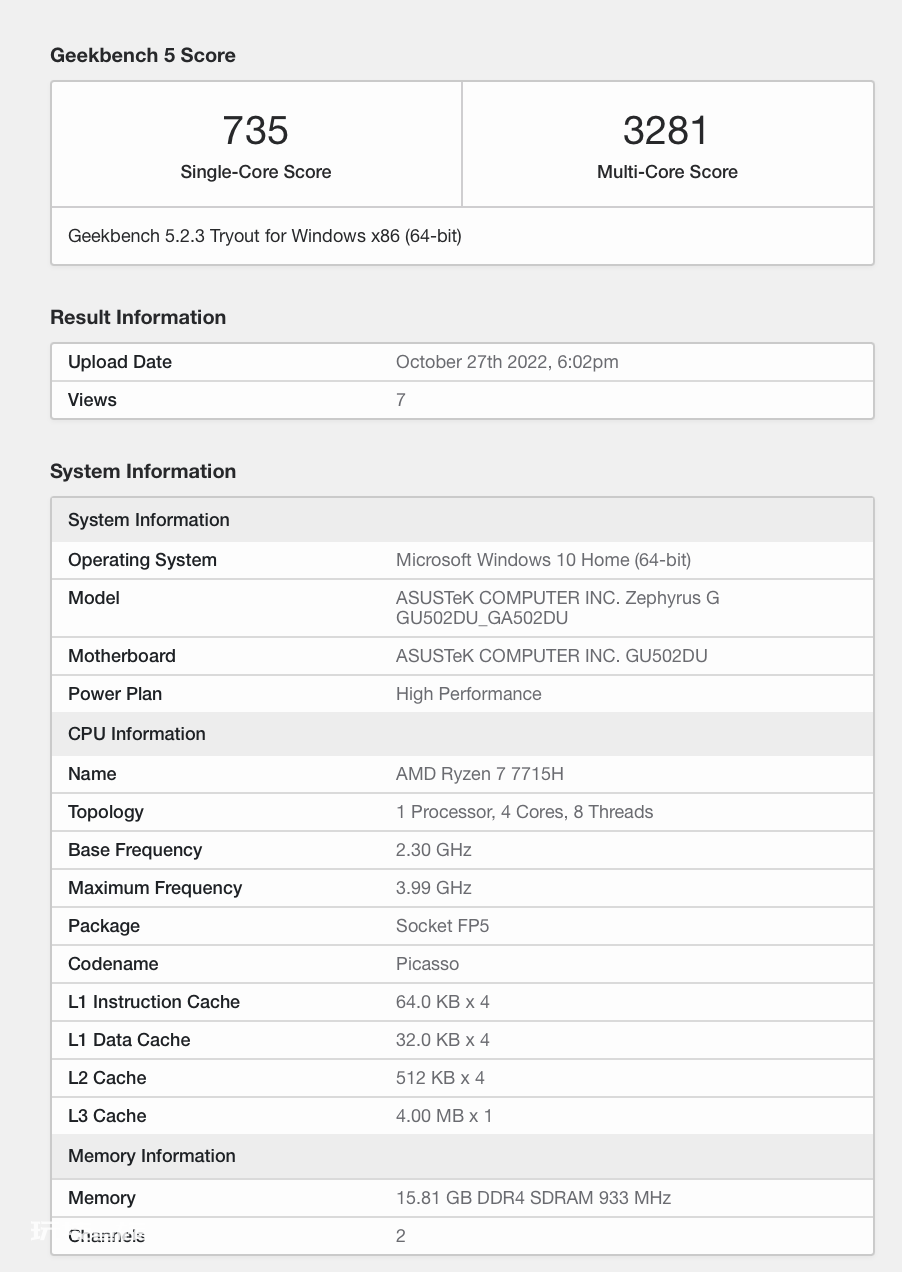Select the Power Plan label
The height and width of the screenshot is (1272, 902).
click(x=115, y=694)
